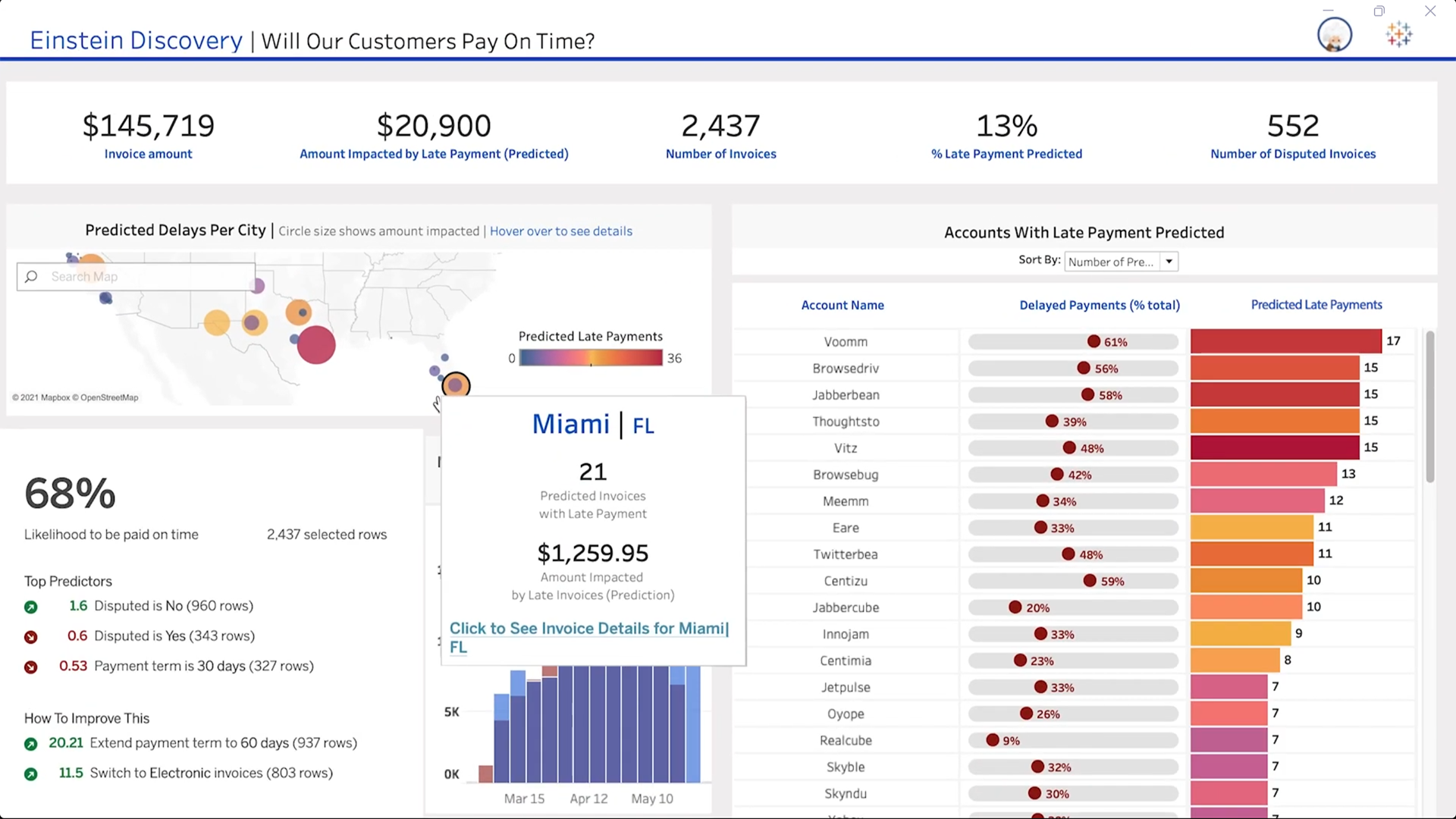Click the Sort By dropdown arrow

coord(1169,262)
